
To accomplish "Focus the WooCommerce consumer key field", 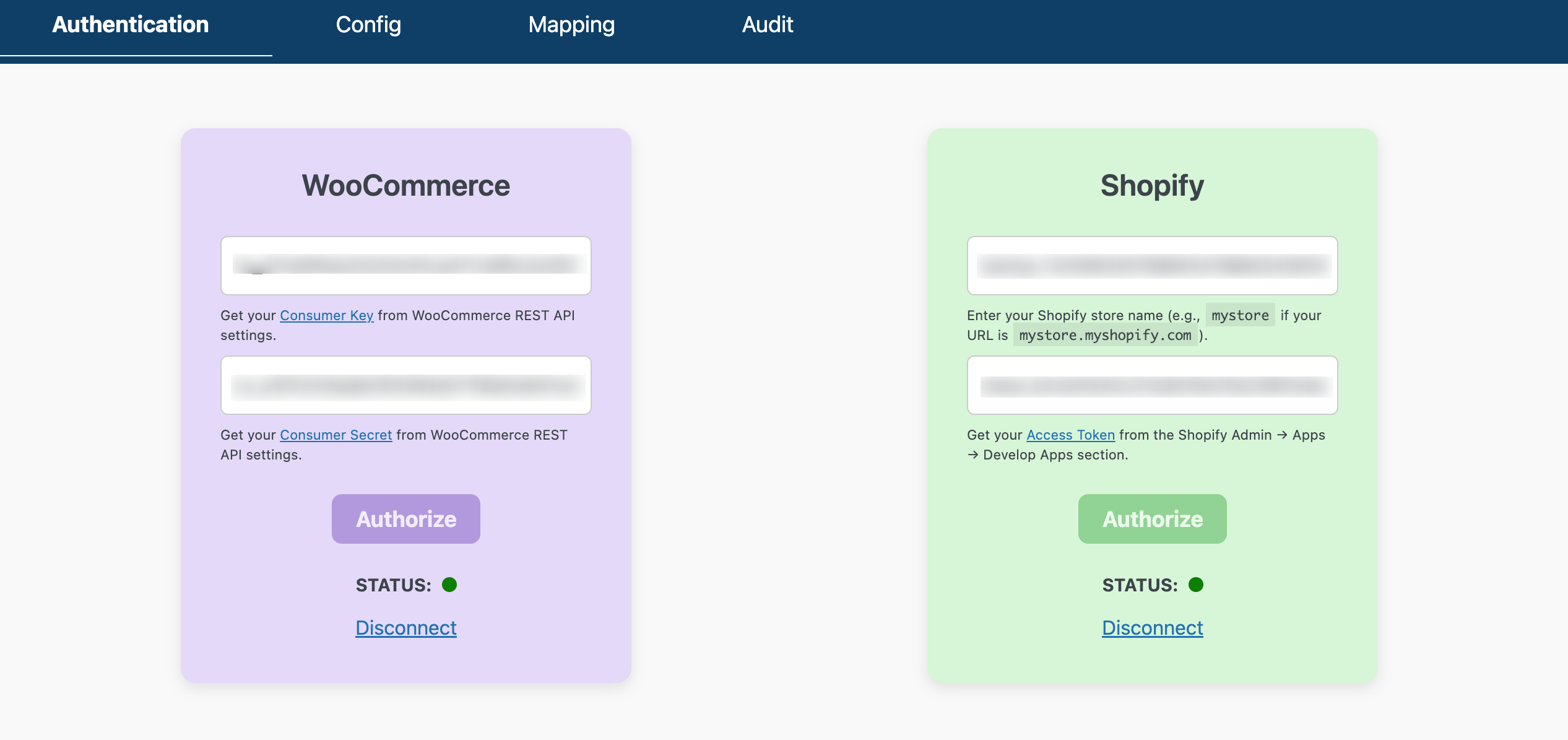I will [x=405, y=266].
